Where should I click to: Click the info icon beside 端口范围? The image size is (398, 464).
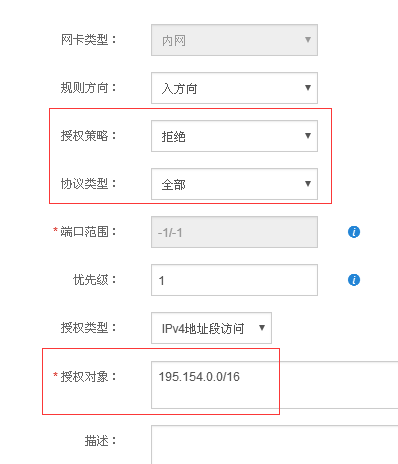354,232
